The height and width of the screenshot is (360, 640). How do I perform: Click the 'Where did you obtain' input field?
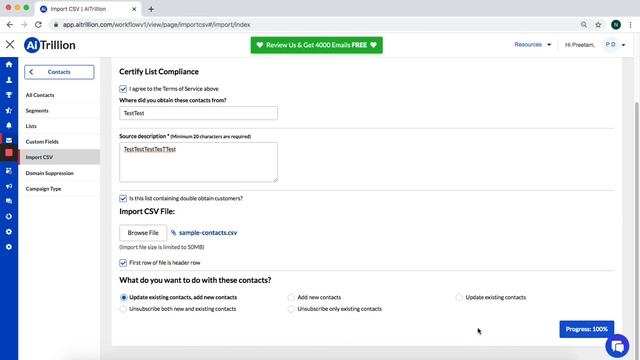198,113
